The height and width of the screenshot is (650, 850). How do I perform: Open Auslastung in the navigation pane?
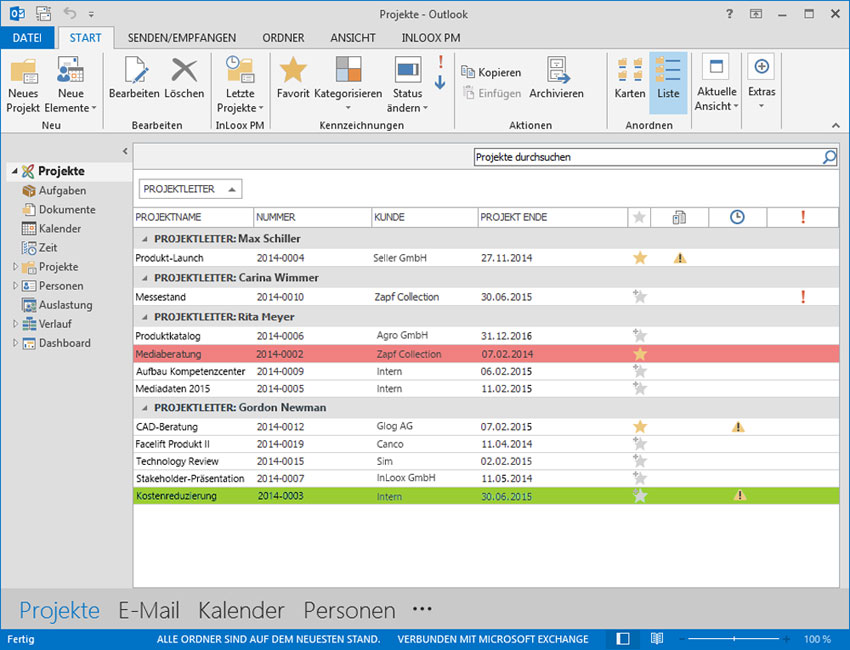click(x=65, y=305)
